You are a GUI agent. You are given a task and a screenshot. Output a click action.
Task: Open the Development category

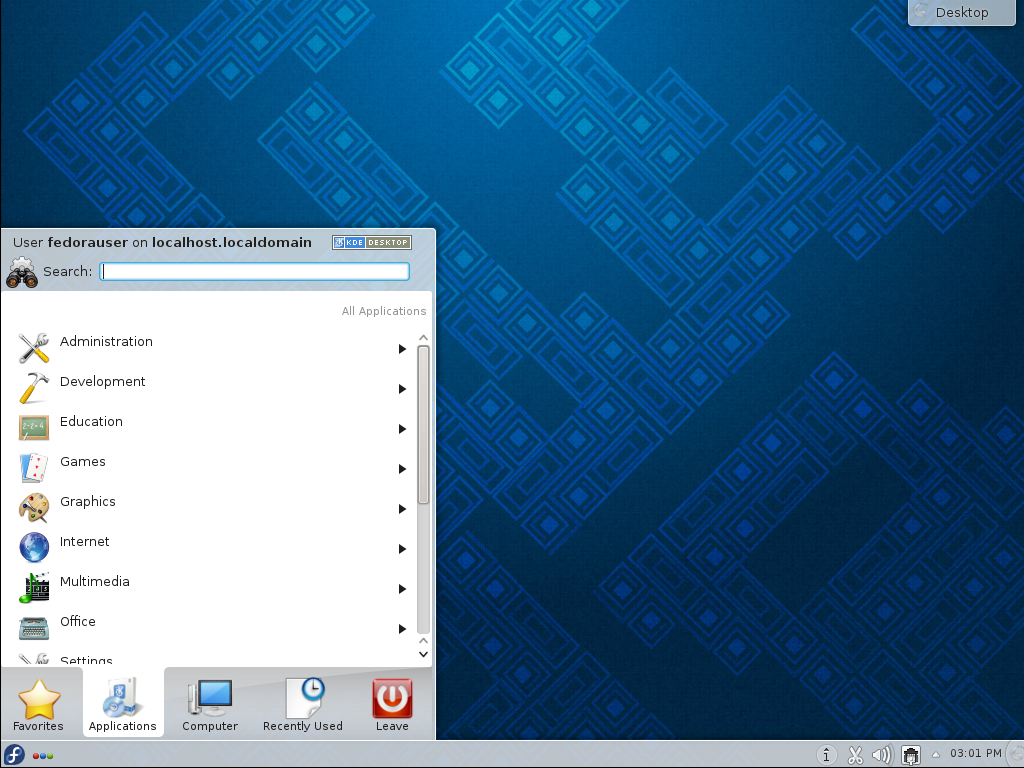214,388
